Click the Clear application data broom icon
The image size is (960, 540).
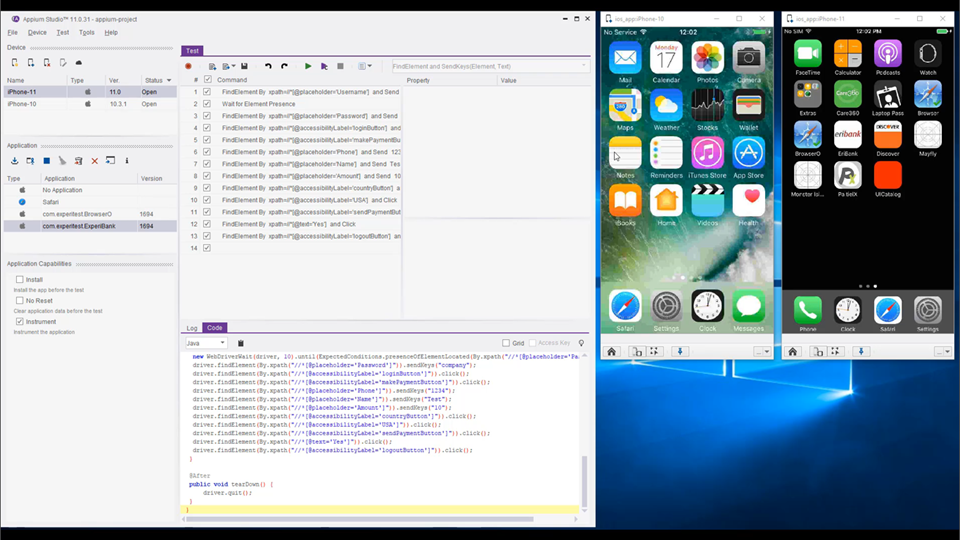(x=62, y=161)
